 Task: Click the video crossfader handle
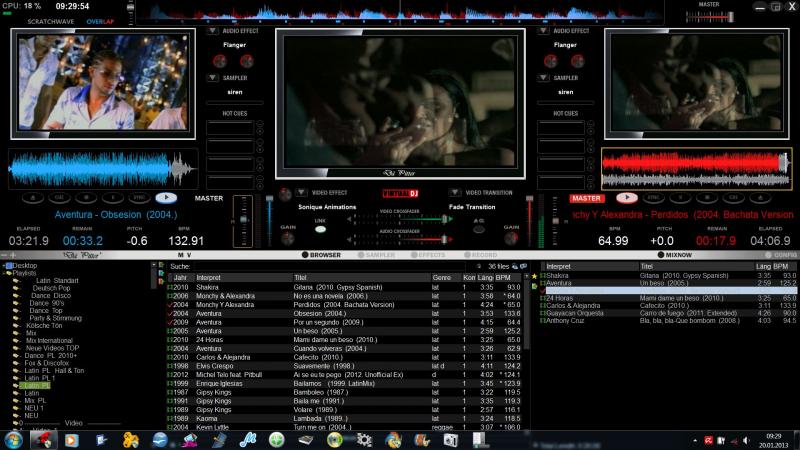click(x=445, y=219)
